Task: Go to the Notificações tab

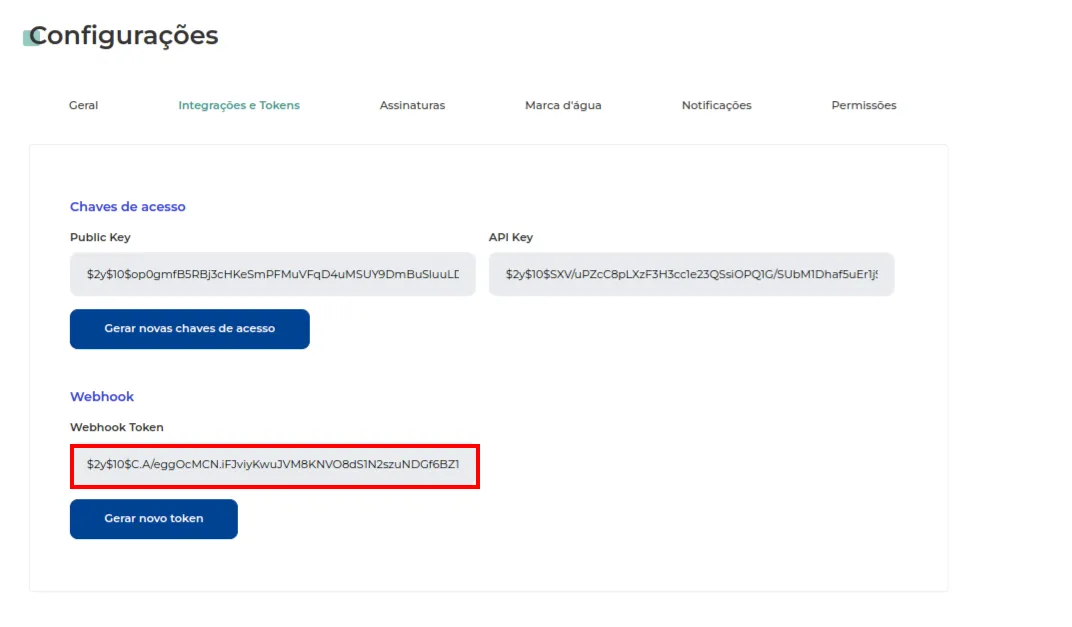Action: tap(716, 105)
